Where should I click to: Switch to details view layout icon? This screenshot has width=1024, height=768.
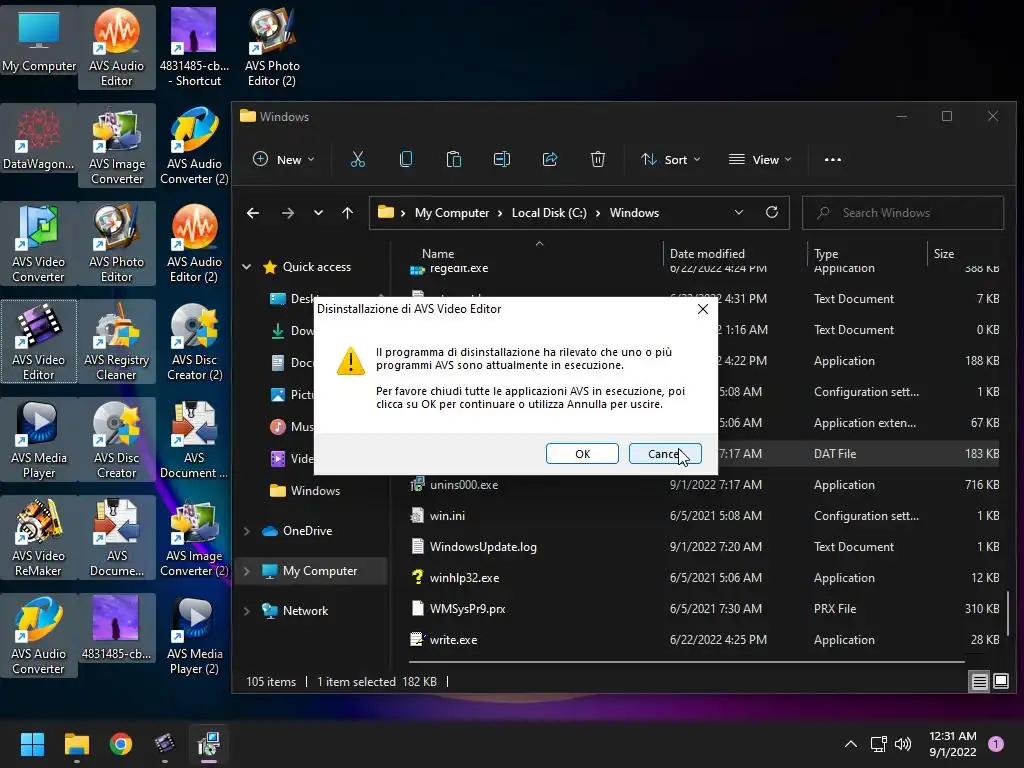[980, 682]
